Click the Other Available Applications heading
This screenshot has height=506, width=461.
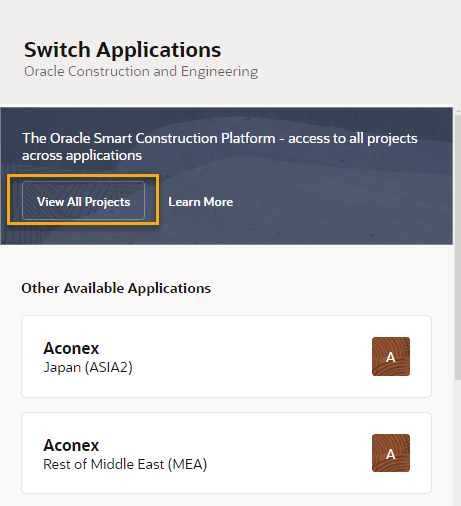coord(116,288)
